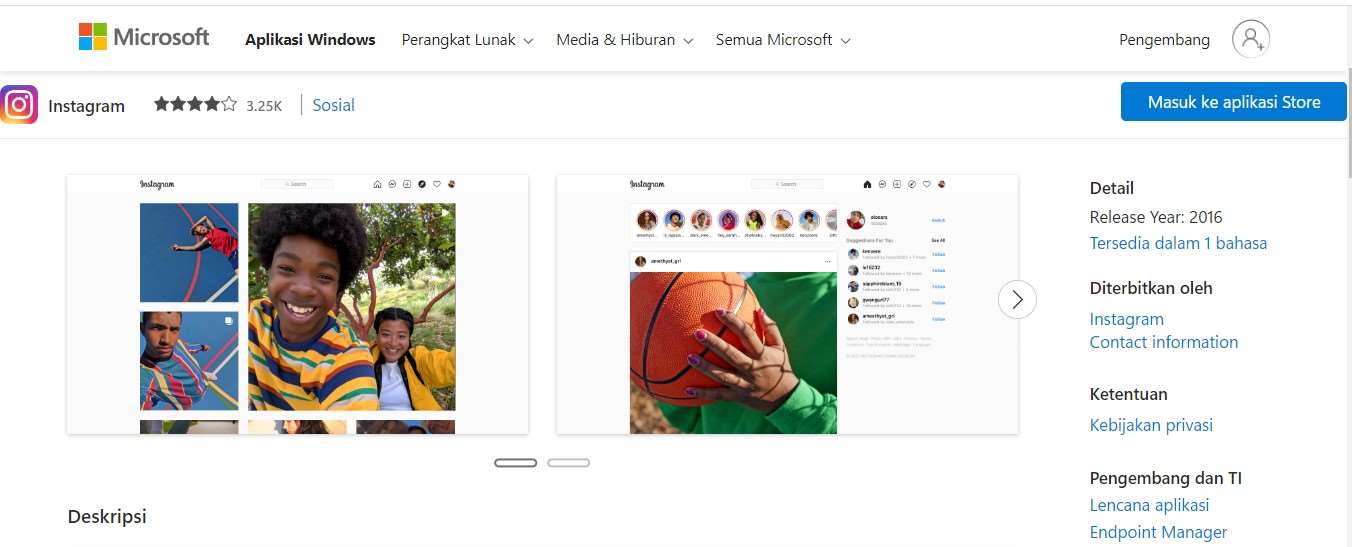The image size is (1352, 547).
Task: Click the Pengembang dan TI heading
Action: click(x=1166, y=478)
